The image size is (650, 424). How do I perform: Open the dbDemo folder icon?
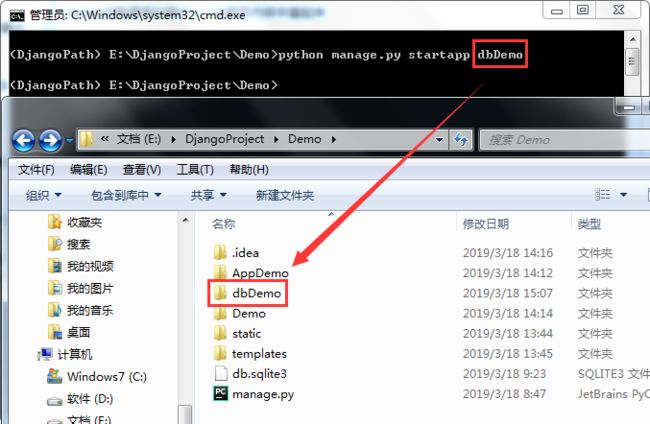pos(220,293)
